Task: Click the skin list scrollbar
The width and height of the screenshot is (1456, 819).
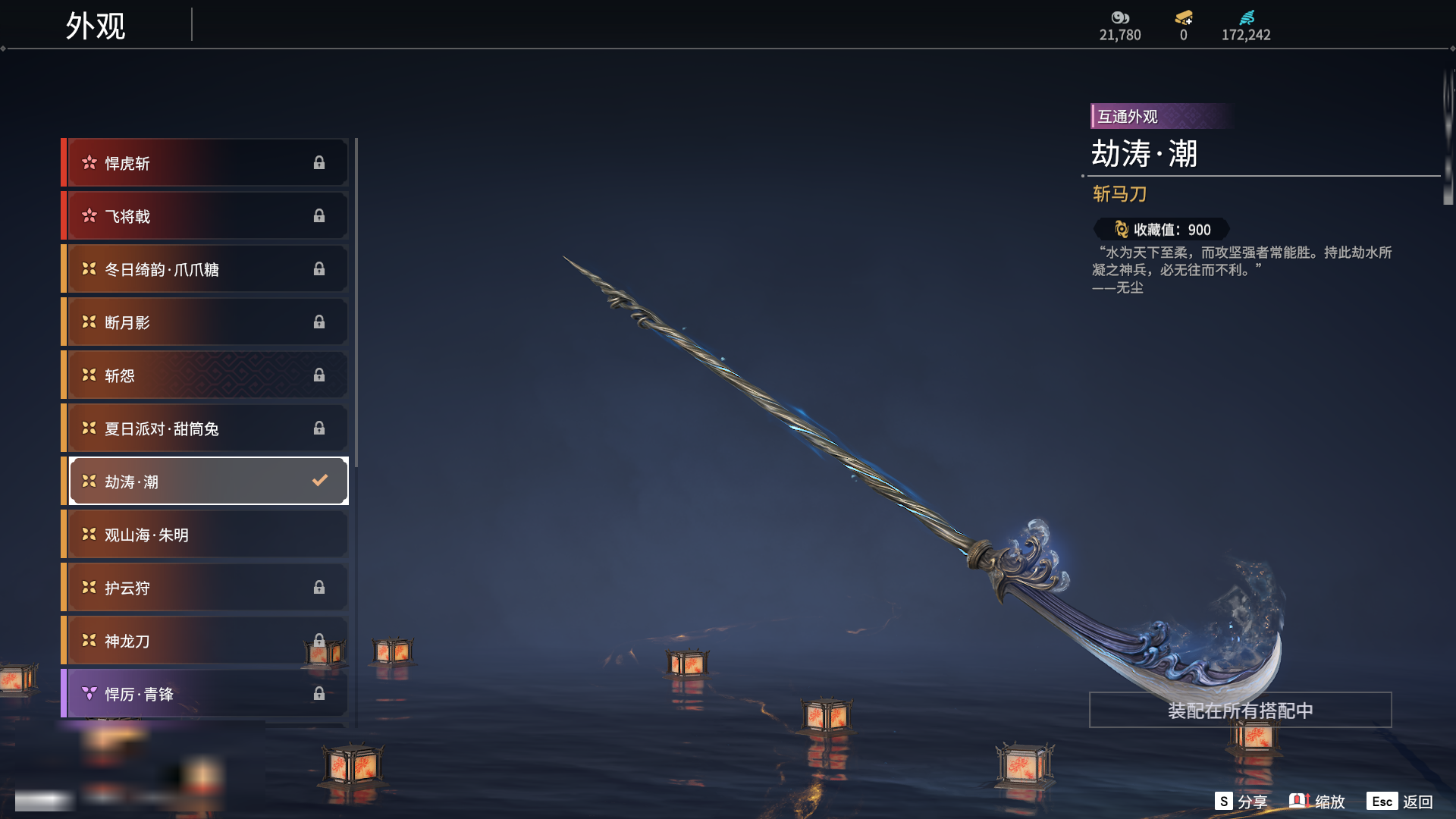Action: click(356, 303)
